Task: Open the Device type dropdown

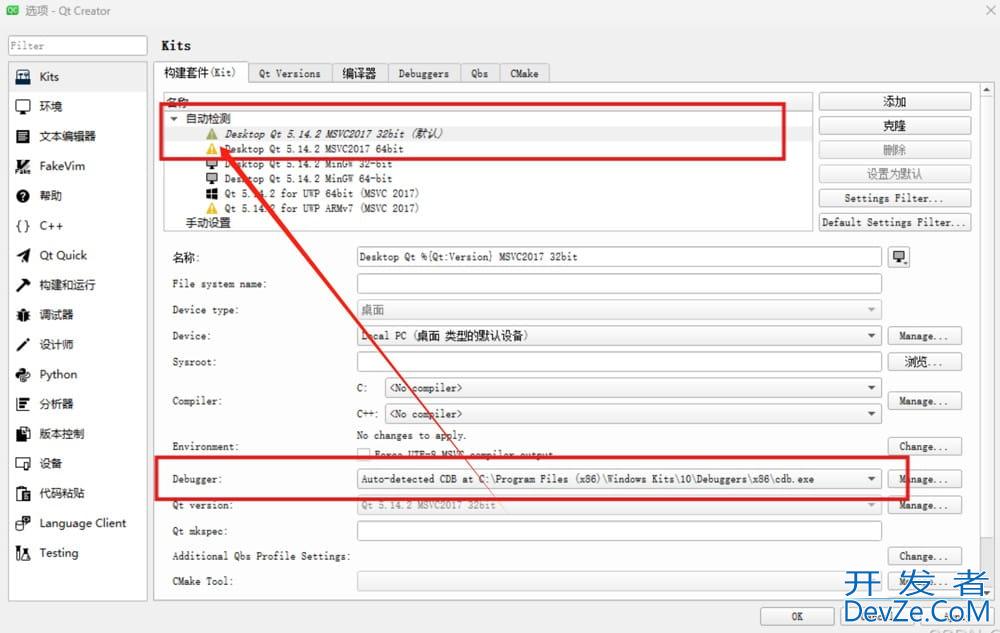Action: pos(619,310)
